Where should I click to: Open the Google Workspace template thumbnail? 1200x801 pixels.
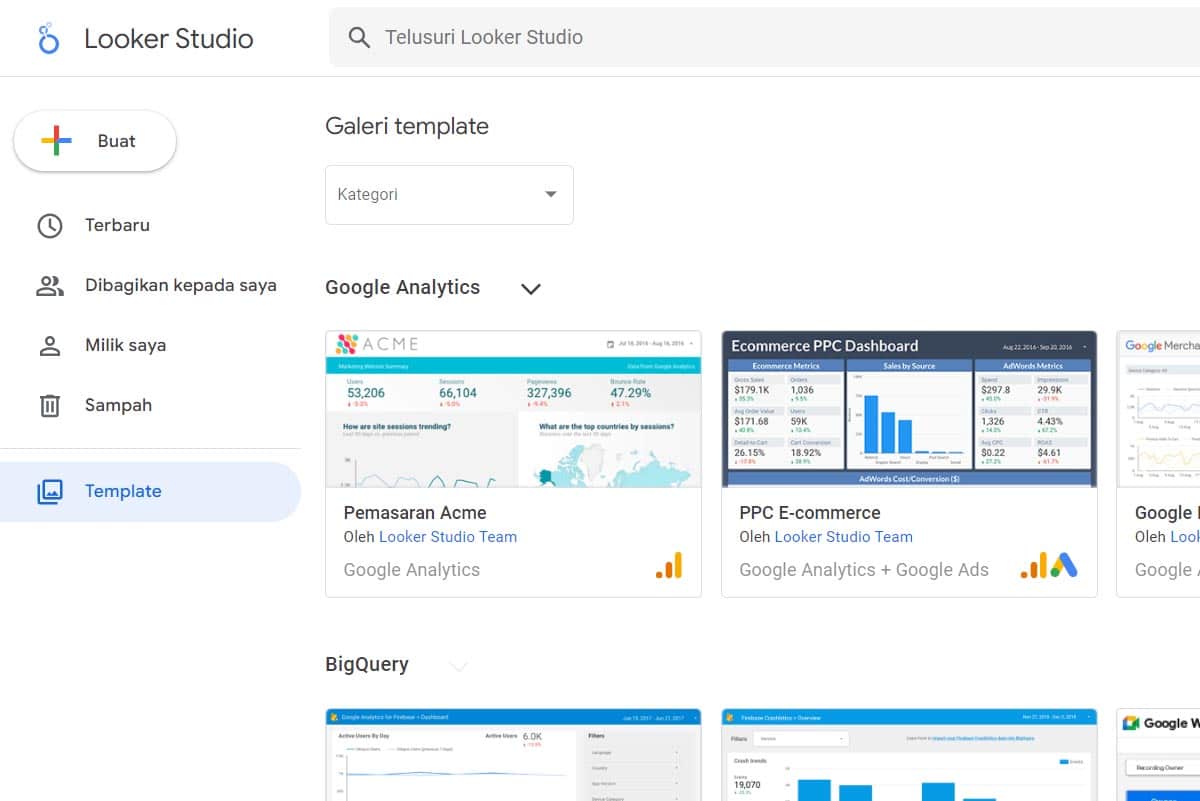1159,755
